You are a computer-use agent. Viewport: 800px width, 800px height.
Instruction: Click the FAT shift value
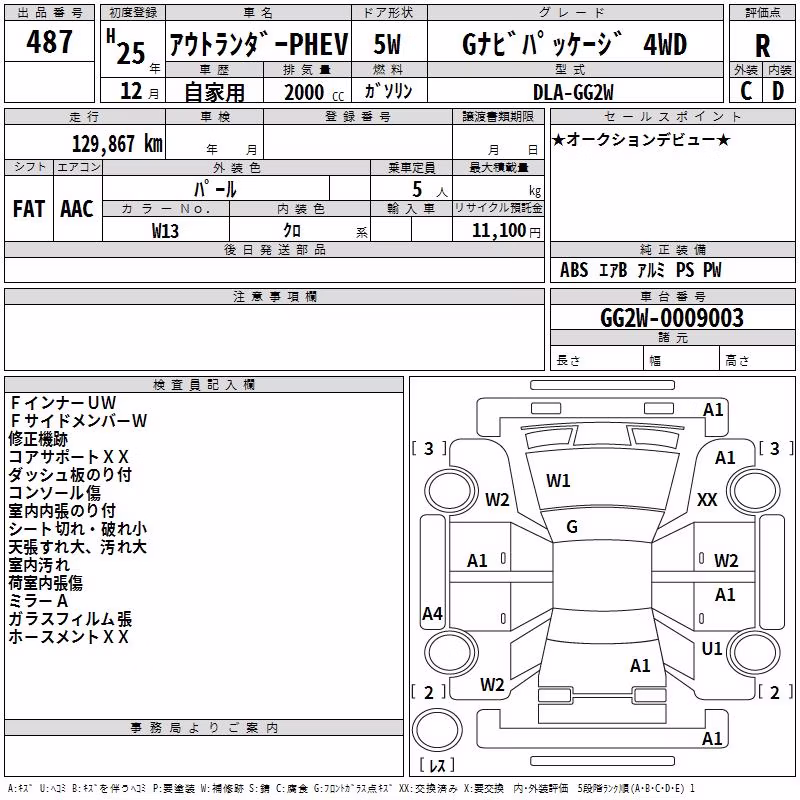29,209
